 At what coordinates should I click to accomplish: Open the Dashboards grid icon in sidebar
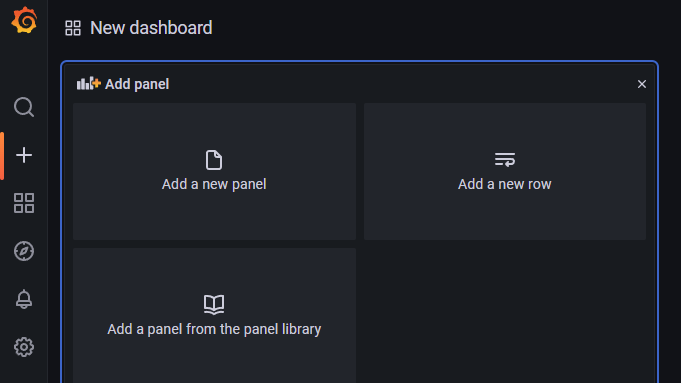point(24,203)
